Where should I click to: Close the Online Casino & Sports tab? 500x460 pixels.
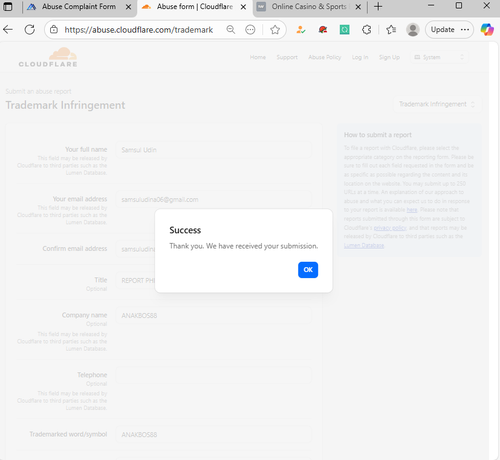click(x=358, y=7)
